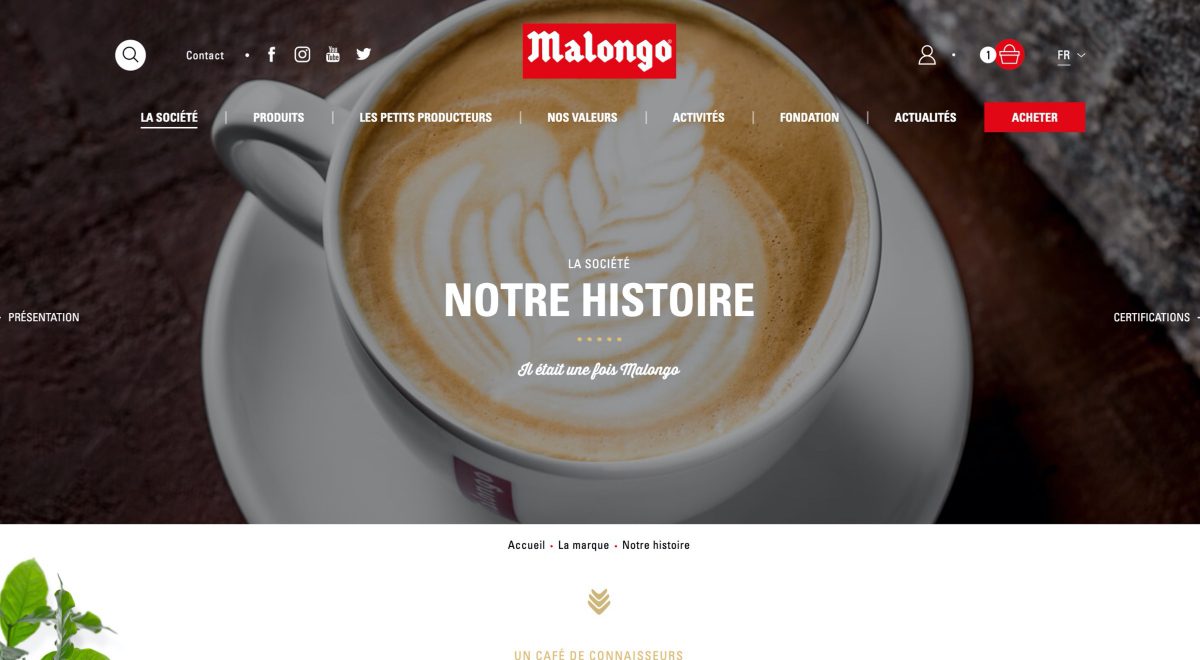Open the search magnifier icon
This screenshot has width=1200, height=660.
[x=130, y=55]
